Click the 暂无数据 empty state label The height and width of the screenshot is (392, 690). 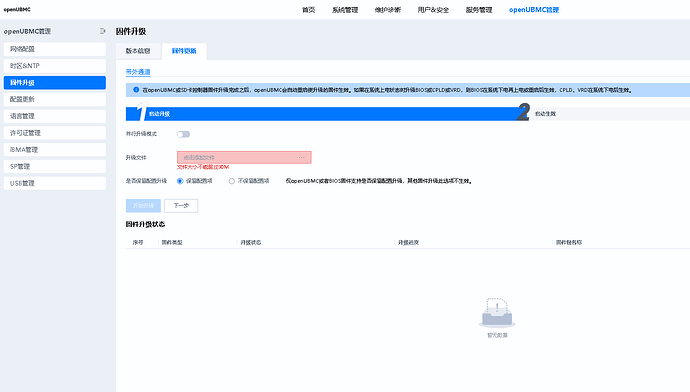coord(497,335)
